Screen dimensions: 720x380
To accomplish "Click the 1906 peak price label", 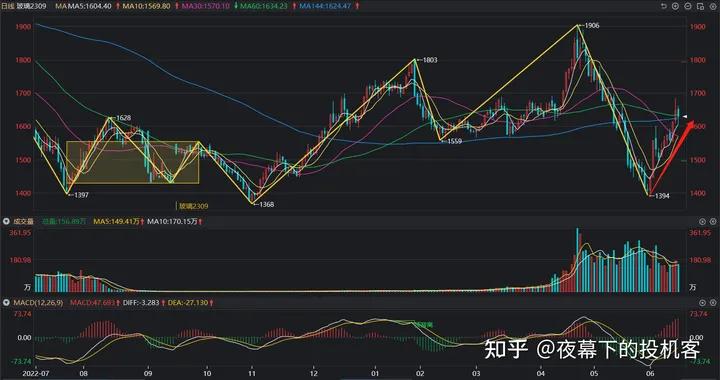I will 592,26.
